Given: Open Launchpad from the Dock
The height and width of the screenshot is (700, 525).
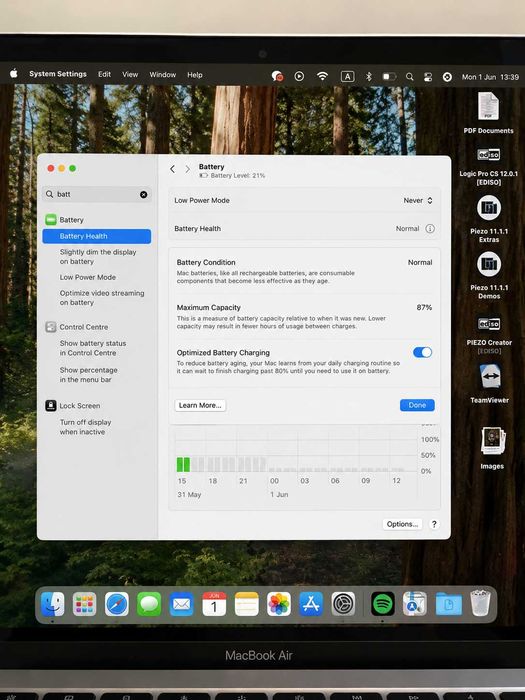Looking at the screenshot, I should coord(84,604).
